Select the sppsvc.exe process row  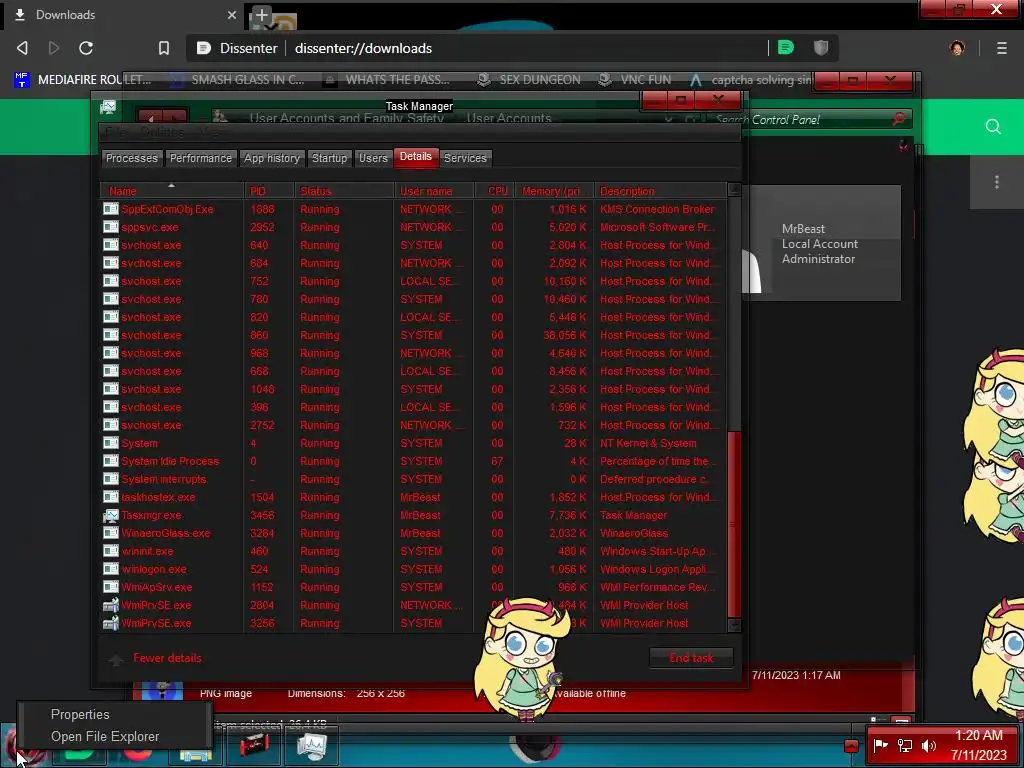[x=413, y=227]
